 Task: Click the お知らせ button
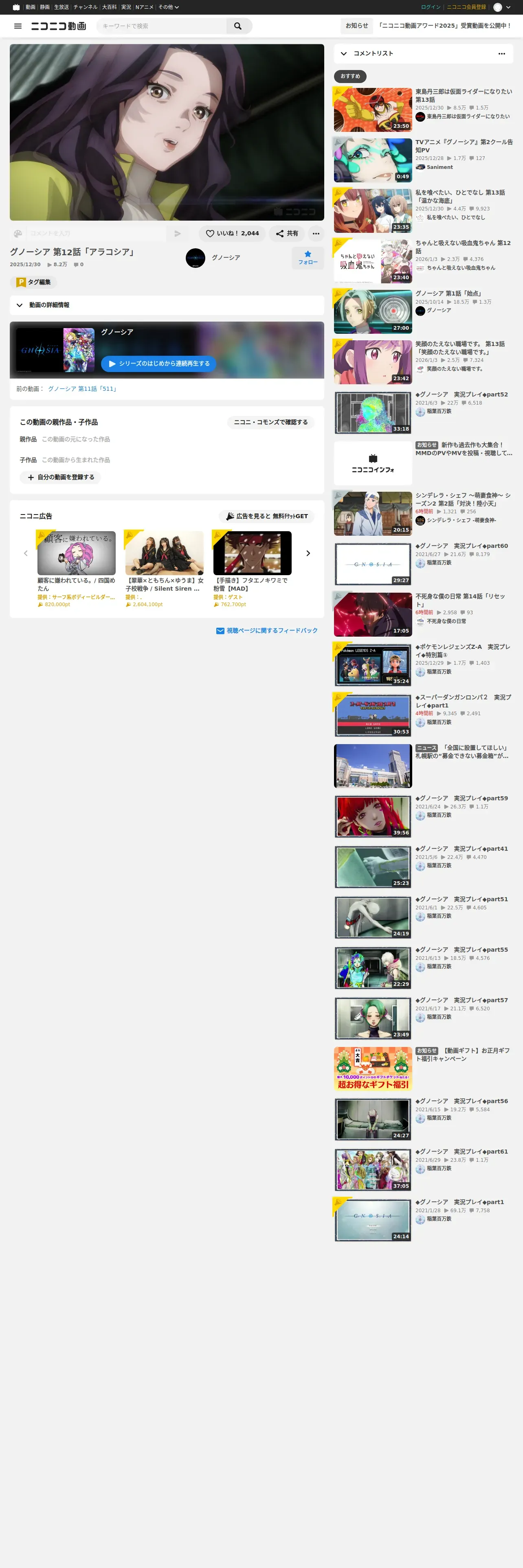[x=357, y=26]
